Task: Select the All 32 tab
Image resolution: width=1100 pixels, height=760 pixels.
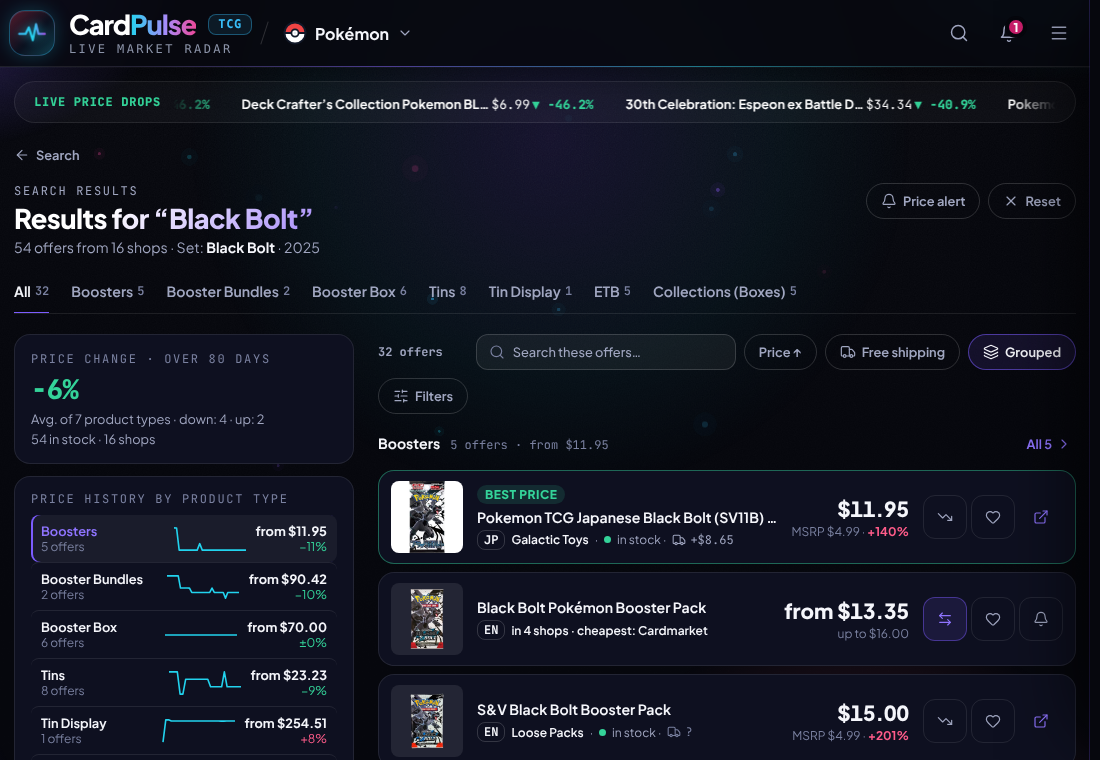Action: pos(32,292)
